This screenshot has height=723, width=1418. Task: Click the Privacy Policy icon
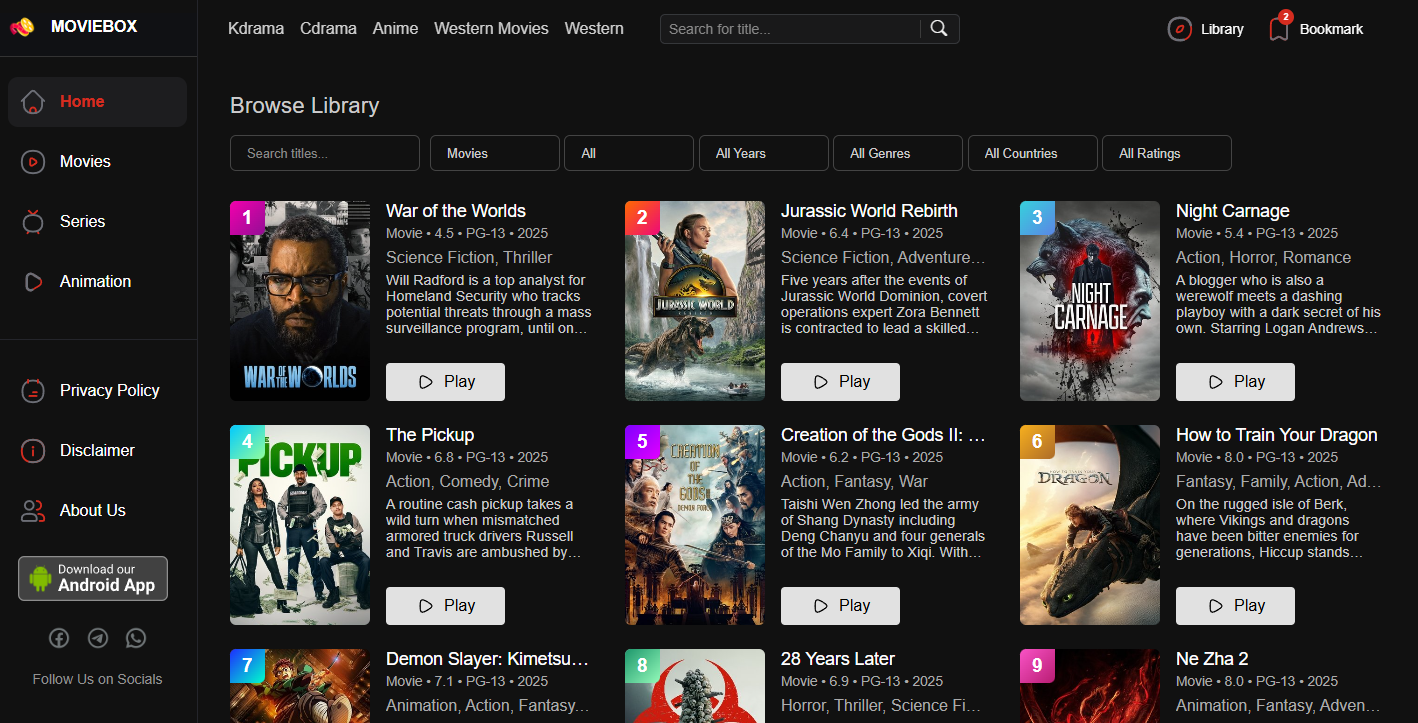pos(33,391)
